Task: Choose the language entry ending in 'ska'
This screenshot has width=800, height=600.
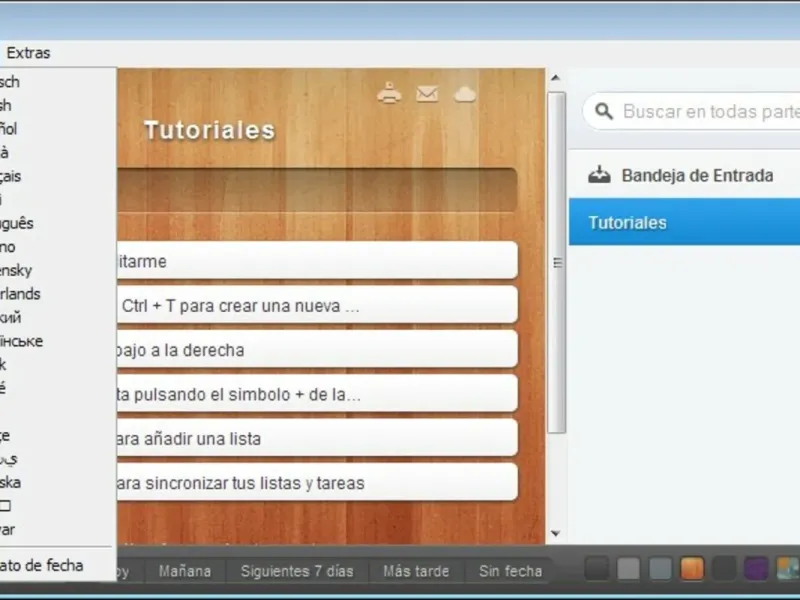Action: click(10, 483)
